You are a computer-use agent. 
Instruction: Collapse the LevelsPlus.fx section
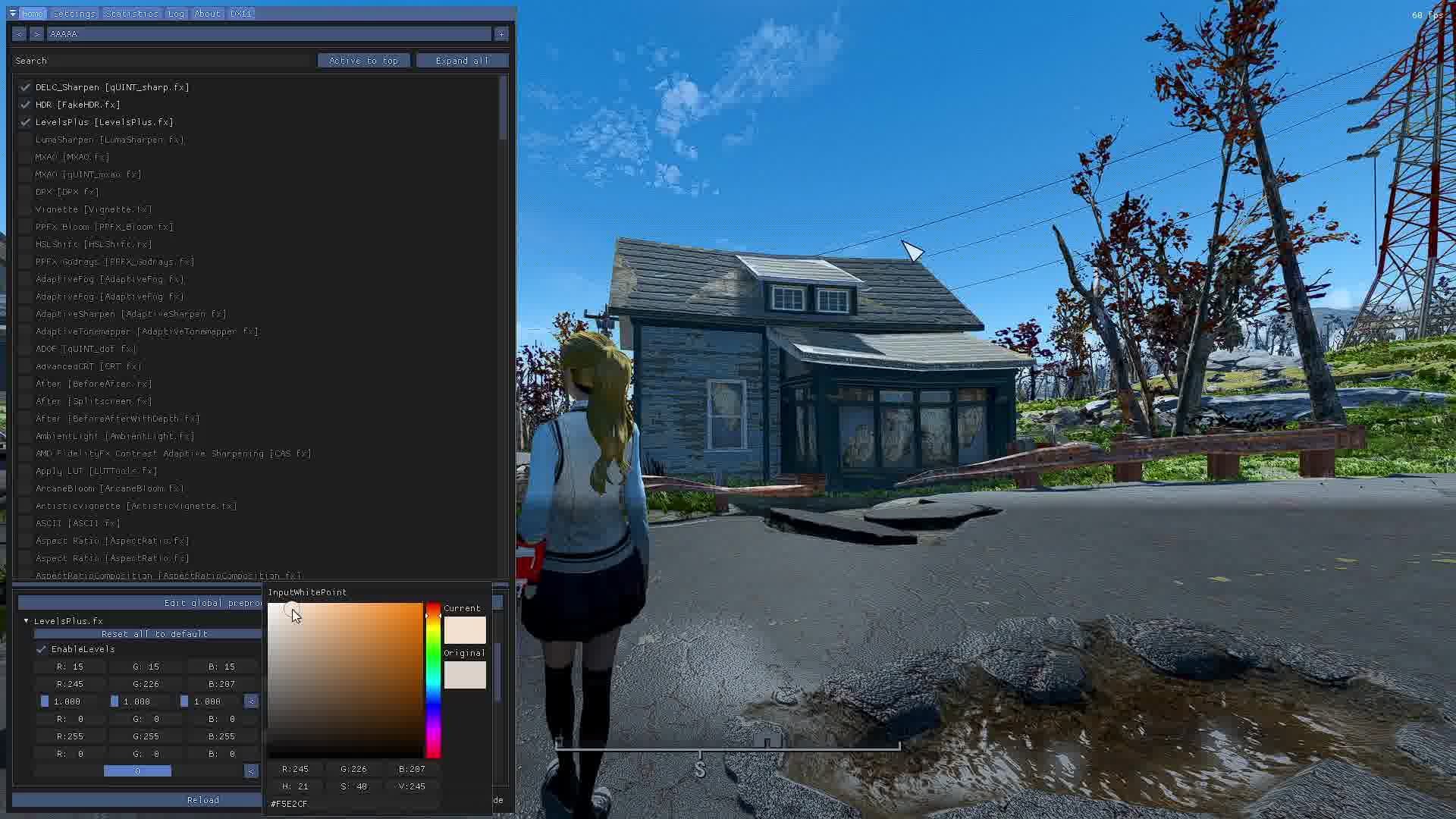27,621
